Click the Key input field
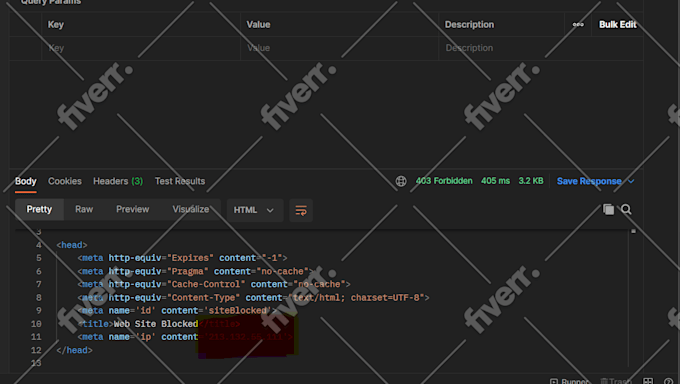Viewport: 680px width, 384px height. point(141,48)
